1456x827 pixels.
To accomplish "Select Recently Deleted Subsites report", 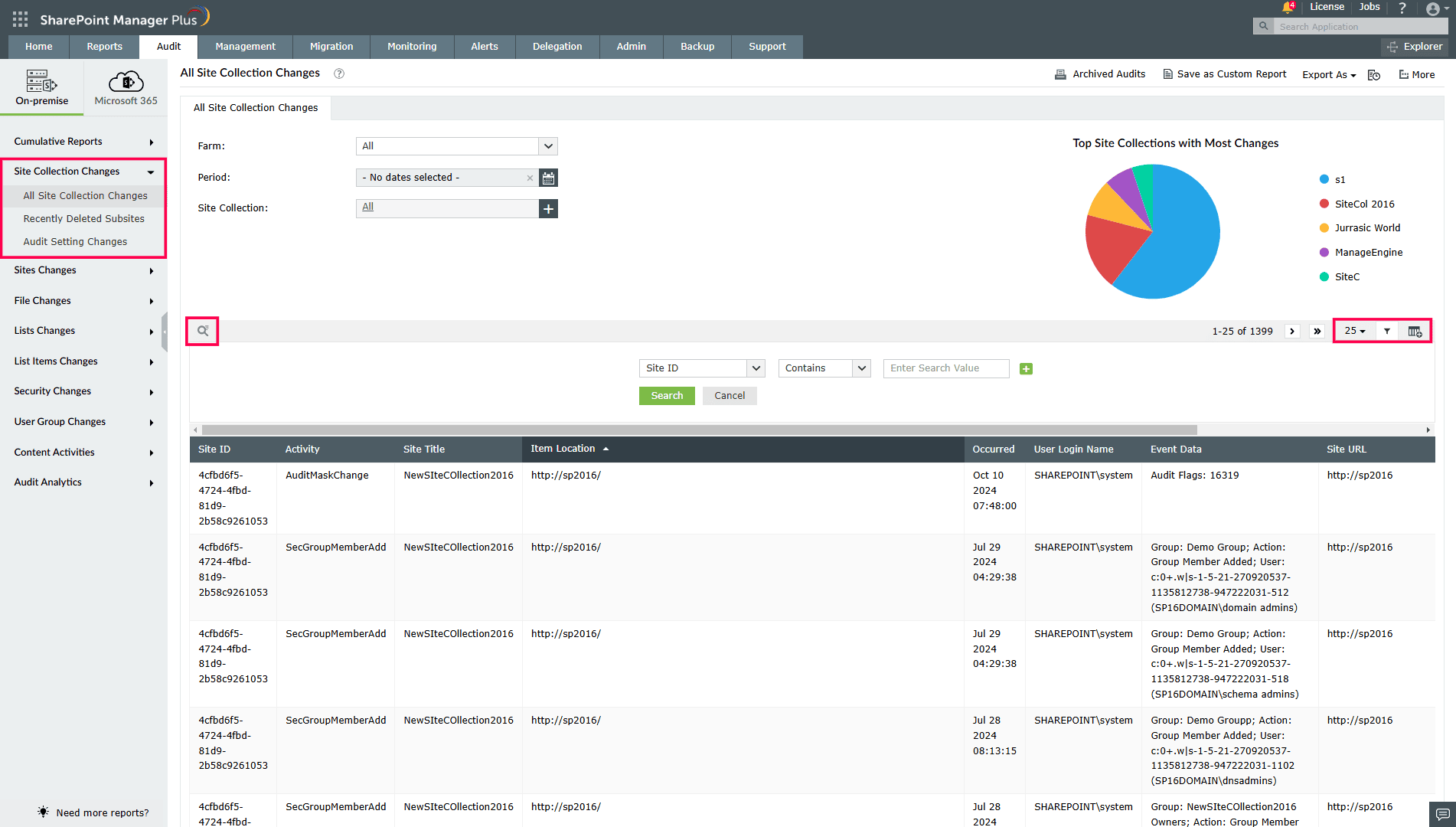I will click(83, 218).
